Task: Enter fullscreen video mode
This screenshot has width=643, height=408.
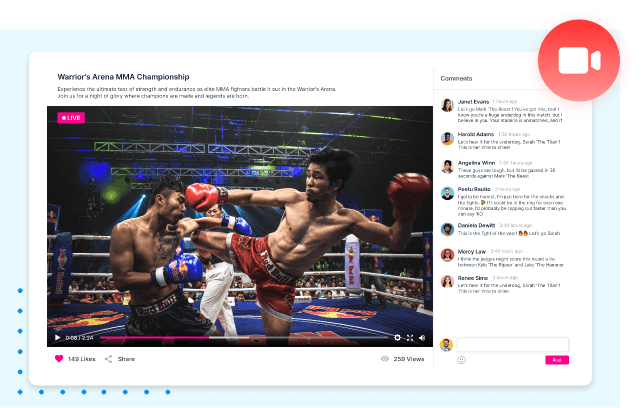Action: click(410, 338)
